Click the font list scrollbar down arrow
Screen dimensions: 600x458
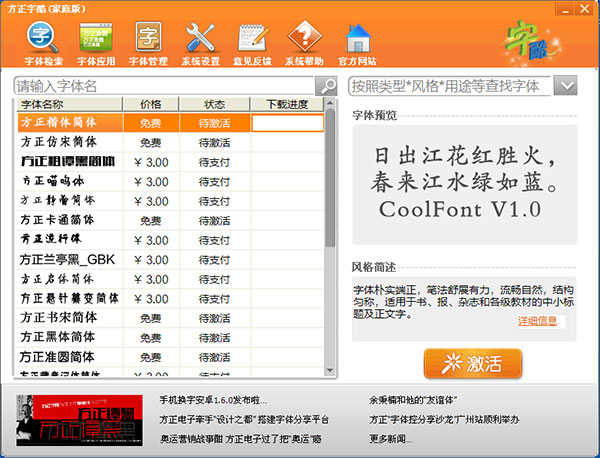pyautogui.click(x=330, y=370)
